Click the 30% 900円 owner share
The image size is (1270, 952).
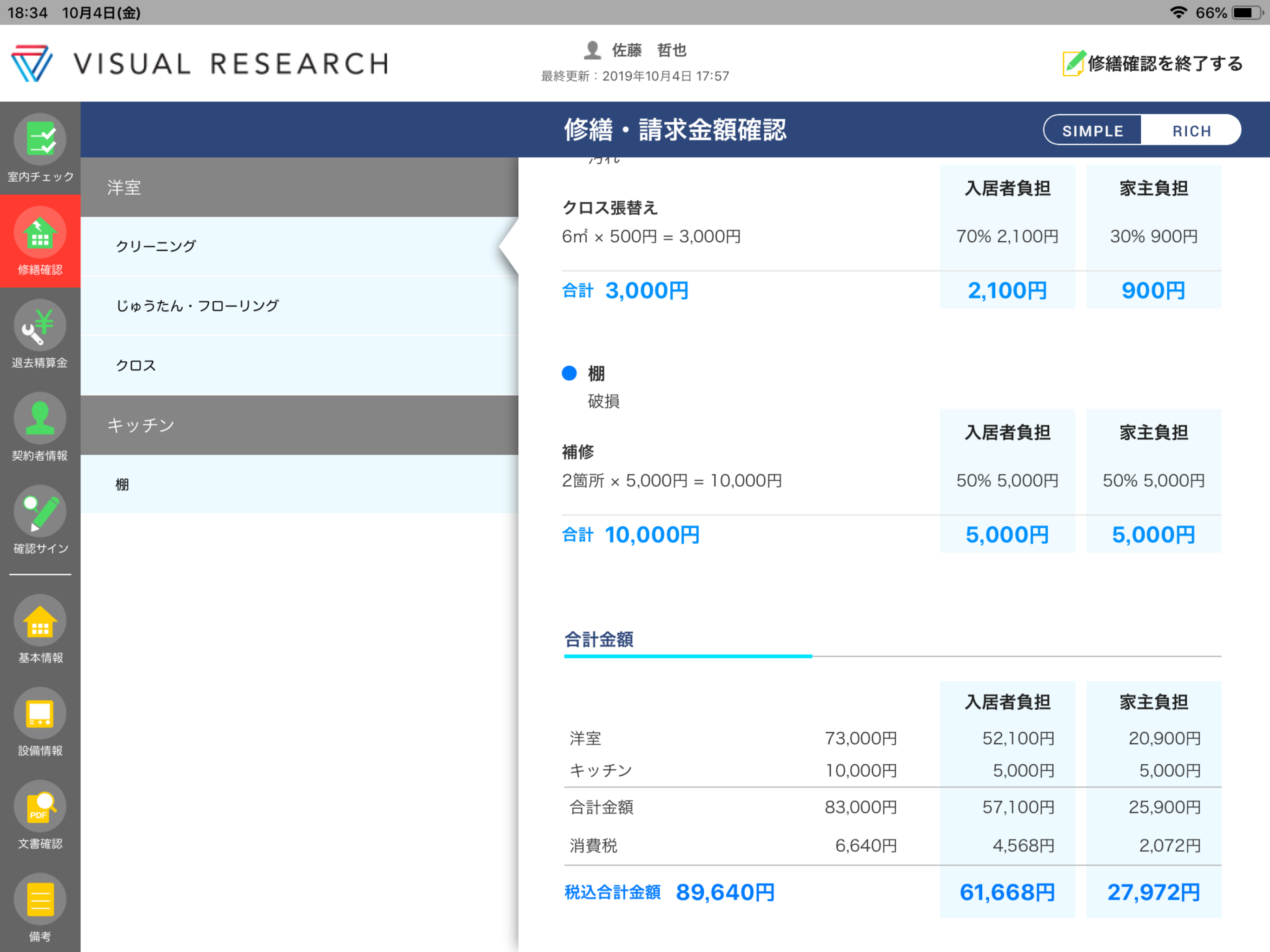(x=1153, y=236)
